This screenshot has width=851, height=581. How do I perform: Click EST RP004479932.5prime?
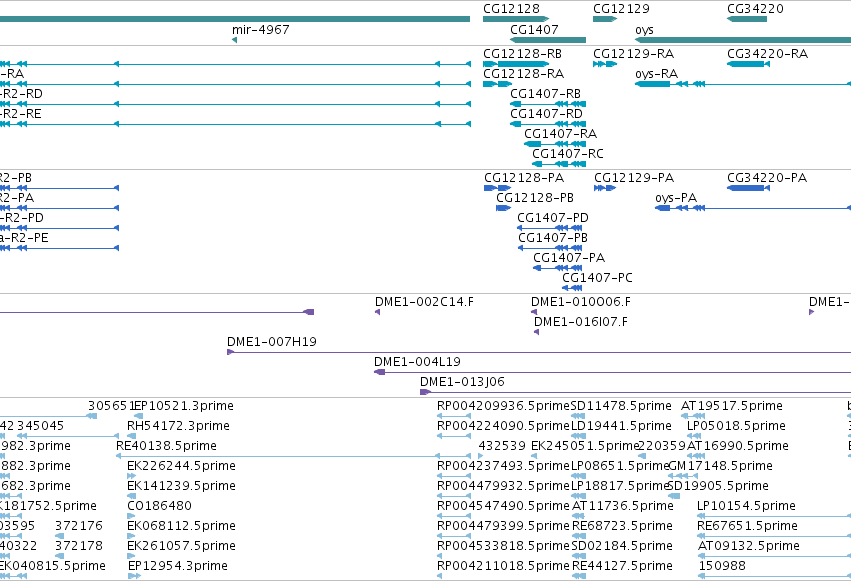503,486
